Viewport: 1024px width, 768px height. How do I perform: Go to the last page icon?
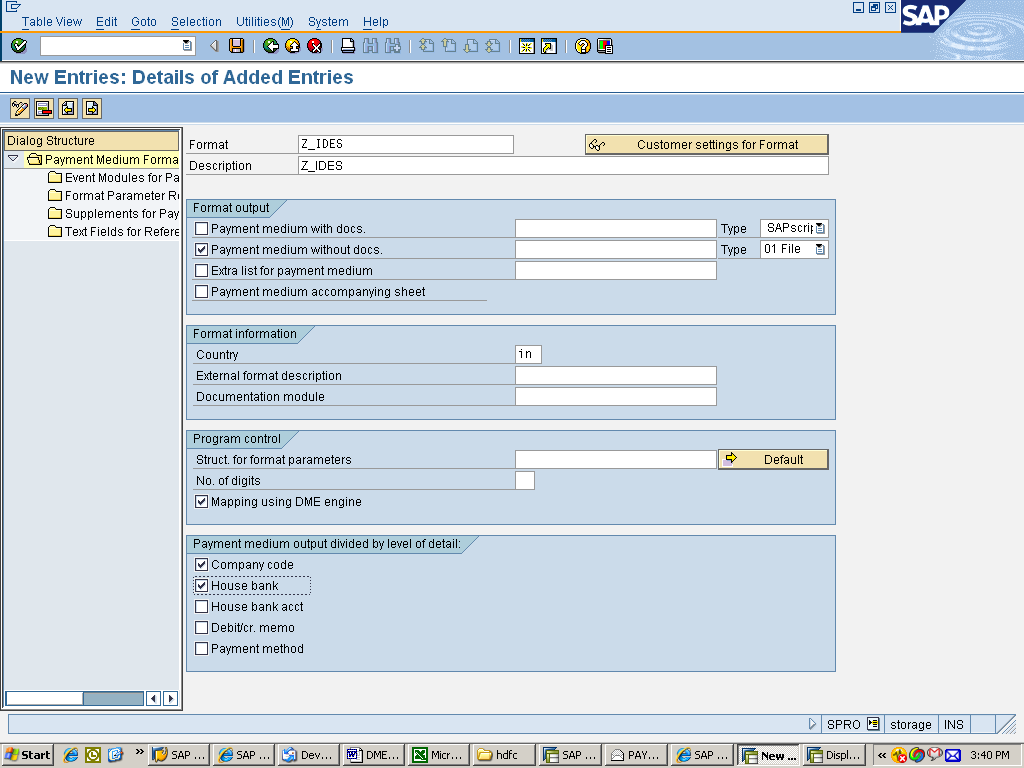click(493, 46)
